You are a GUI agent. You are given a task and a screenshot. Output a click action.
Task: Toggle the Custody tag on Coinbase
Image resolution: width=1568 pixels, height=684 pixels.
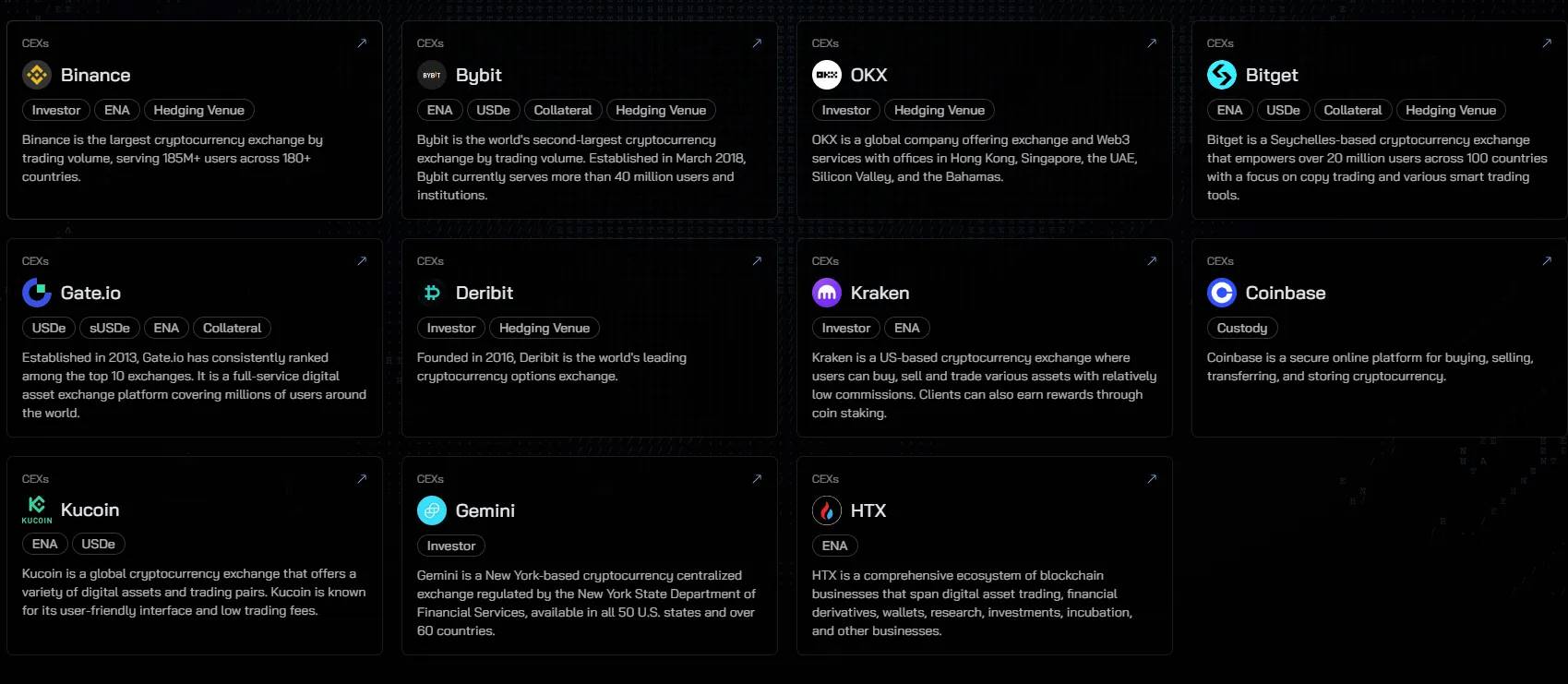[x=1242, y=328]
